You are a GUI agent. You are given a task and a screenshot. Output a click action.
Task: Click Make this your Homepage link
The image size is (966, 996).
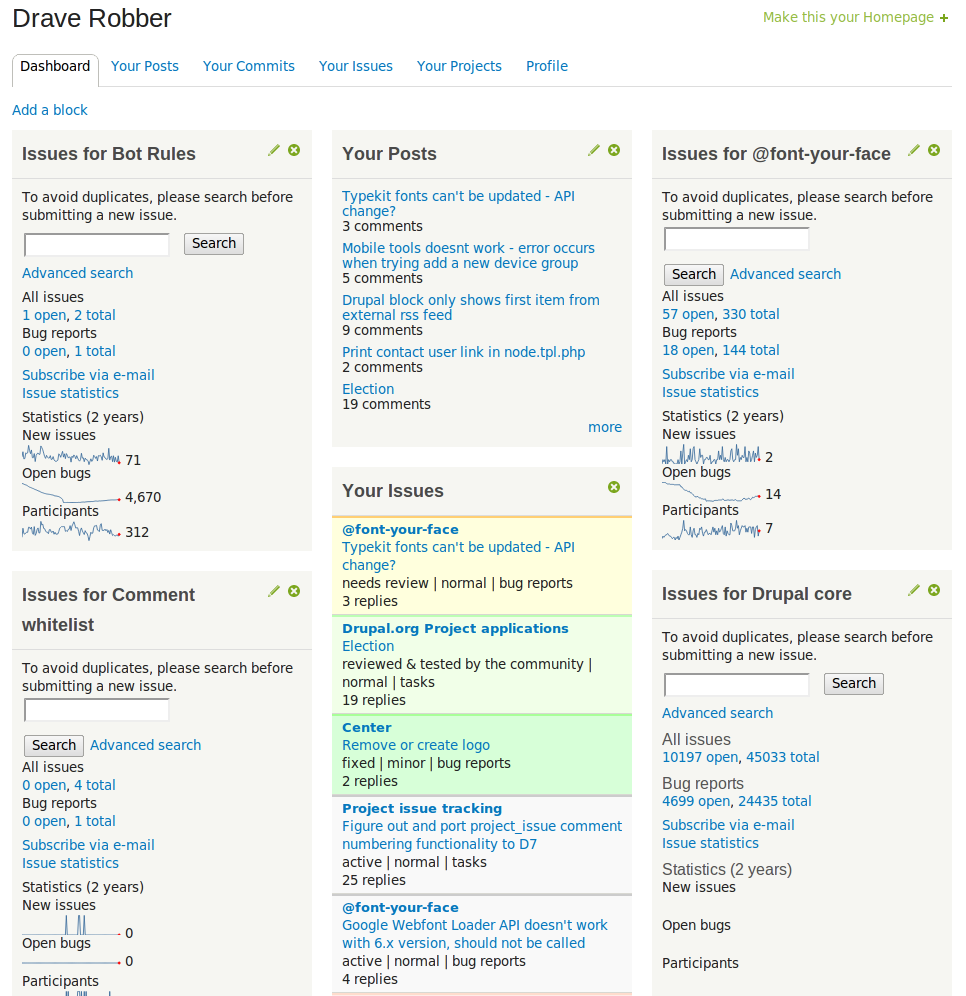coord(849,17)
